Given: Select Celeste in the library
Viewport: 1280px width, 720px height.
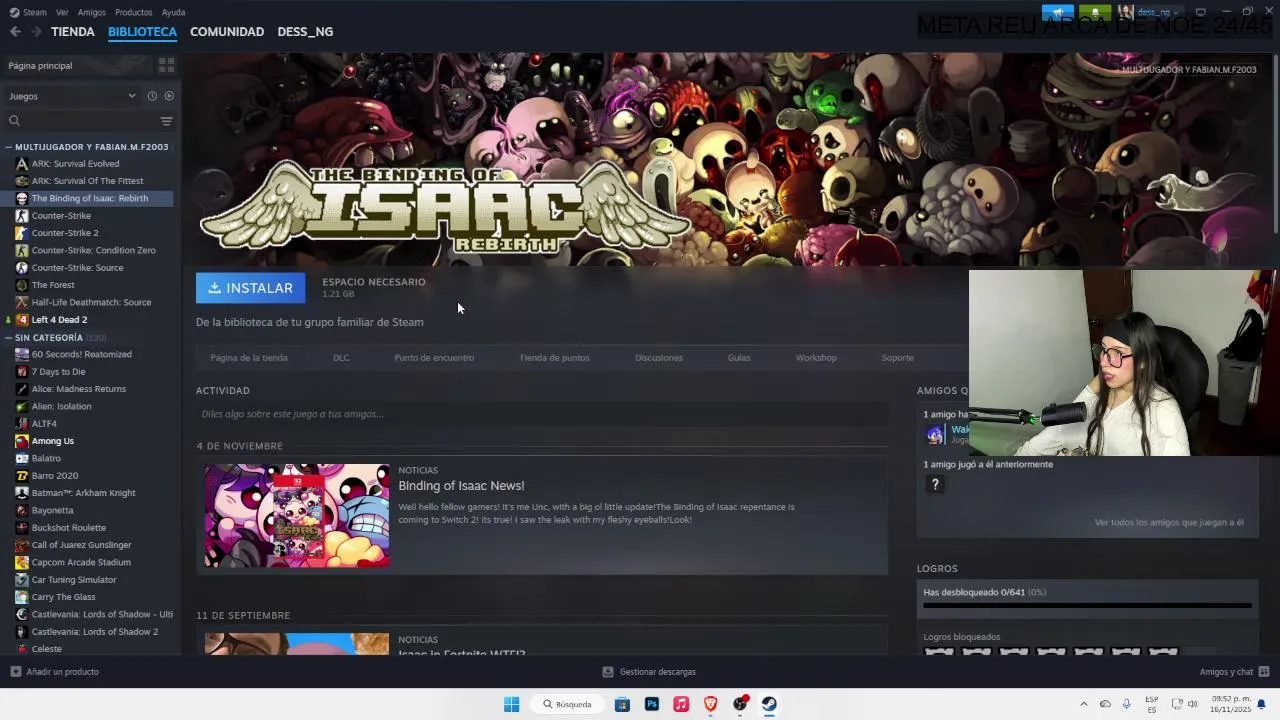Looking at the screenshot, I should (46, 649).
